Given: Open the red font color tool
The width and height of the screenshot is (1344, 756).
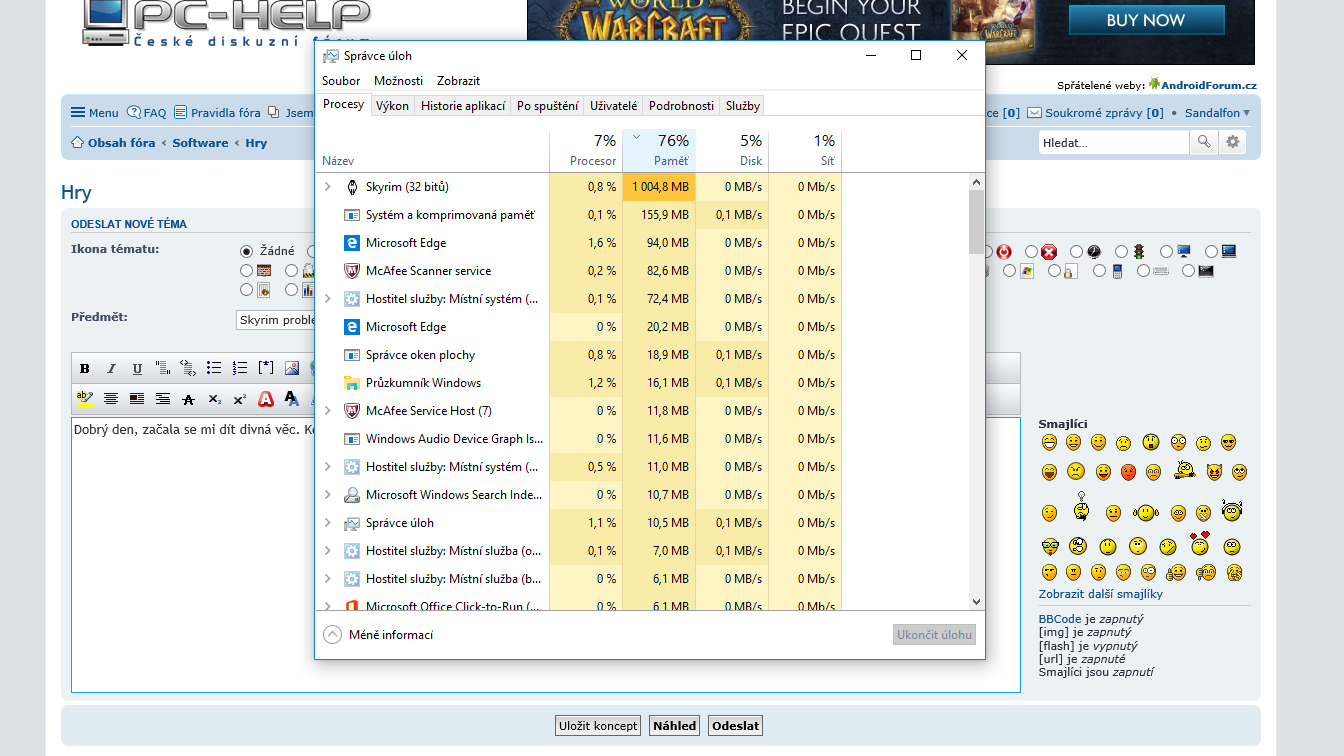Looking at the screenshot, I should tap(266, 399).
